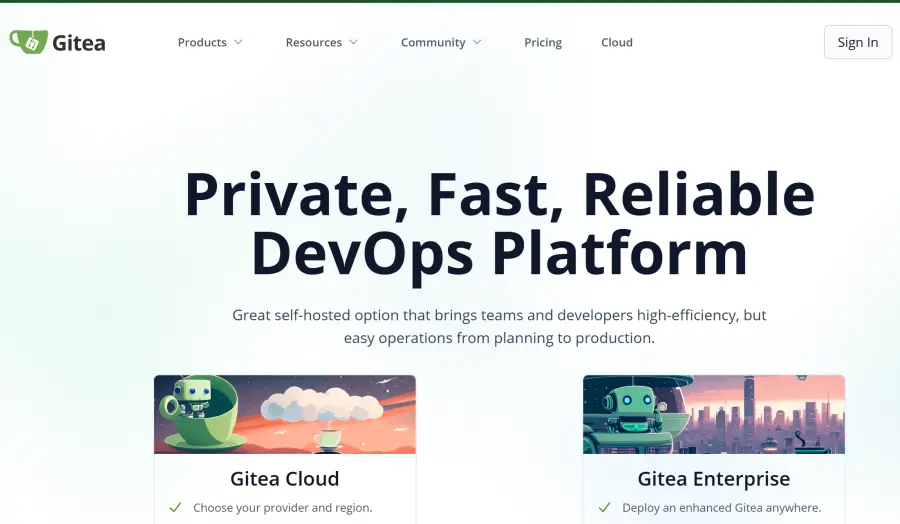Screen dimensions: 900x524
Task: Expand the Resources chevron arrow
Action: 354,42
